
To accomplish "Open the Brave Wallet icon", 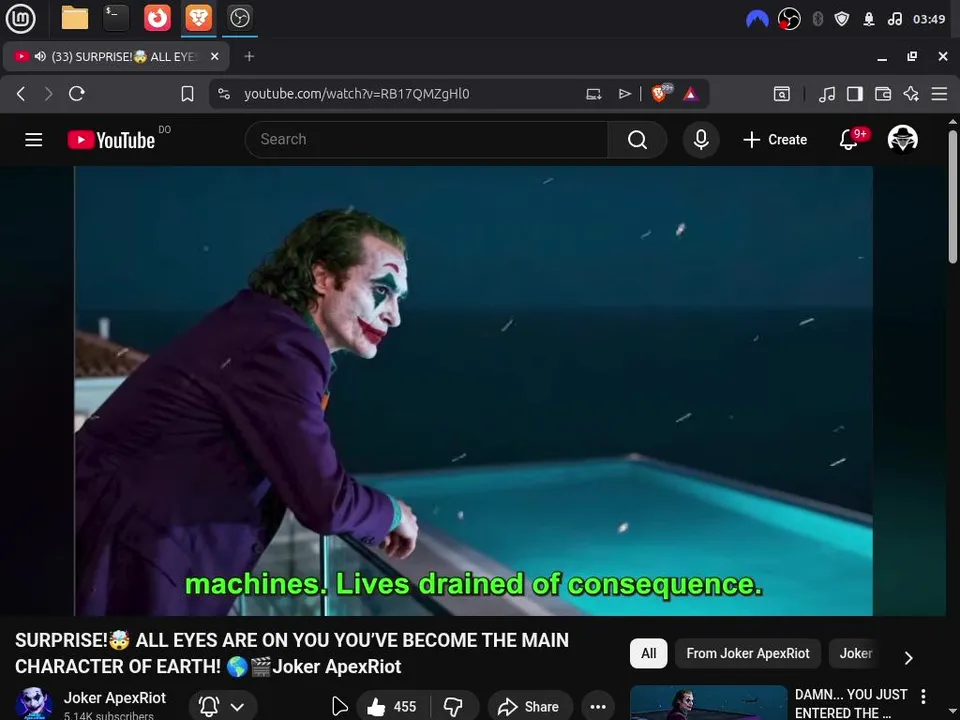I will click(x=883, y=94).
